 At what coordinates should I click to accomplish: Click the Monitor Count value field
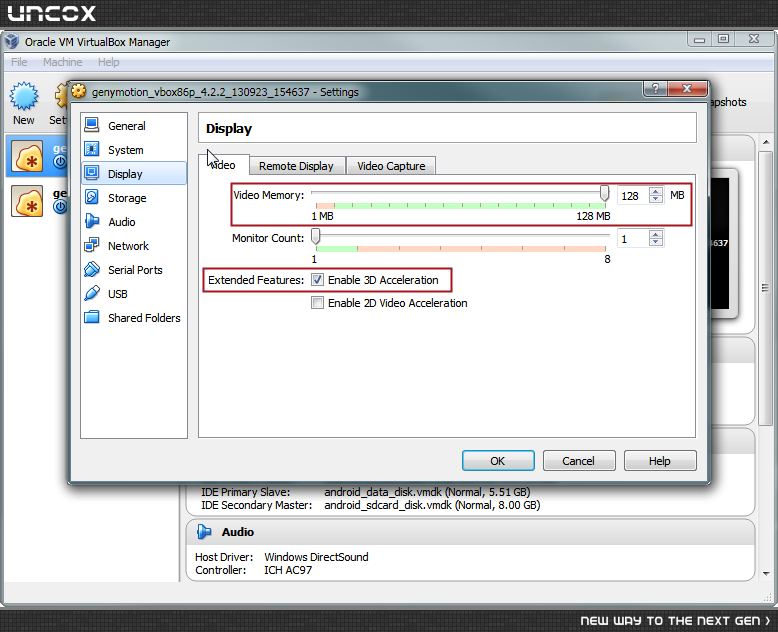click(x=634, y=239)
